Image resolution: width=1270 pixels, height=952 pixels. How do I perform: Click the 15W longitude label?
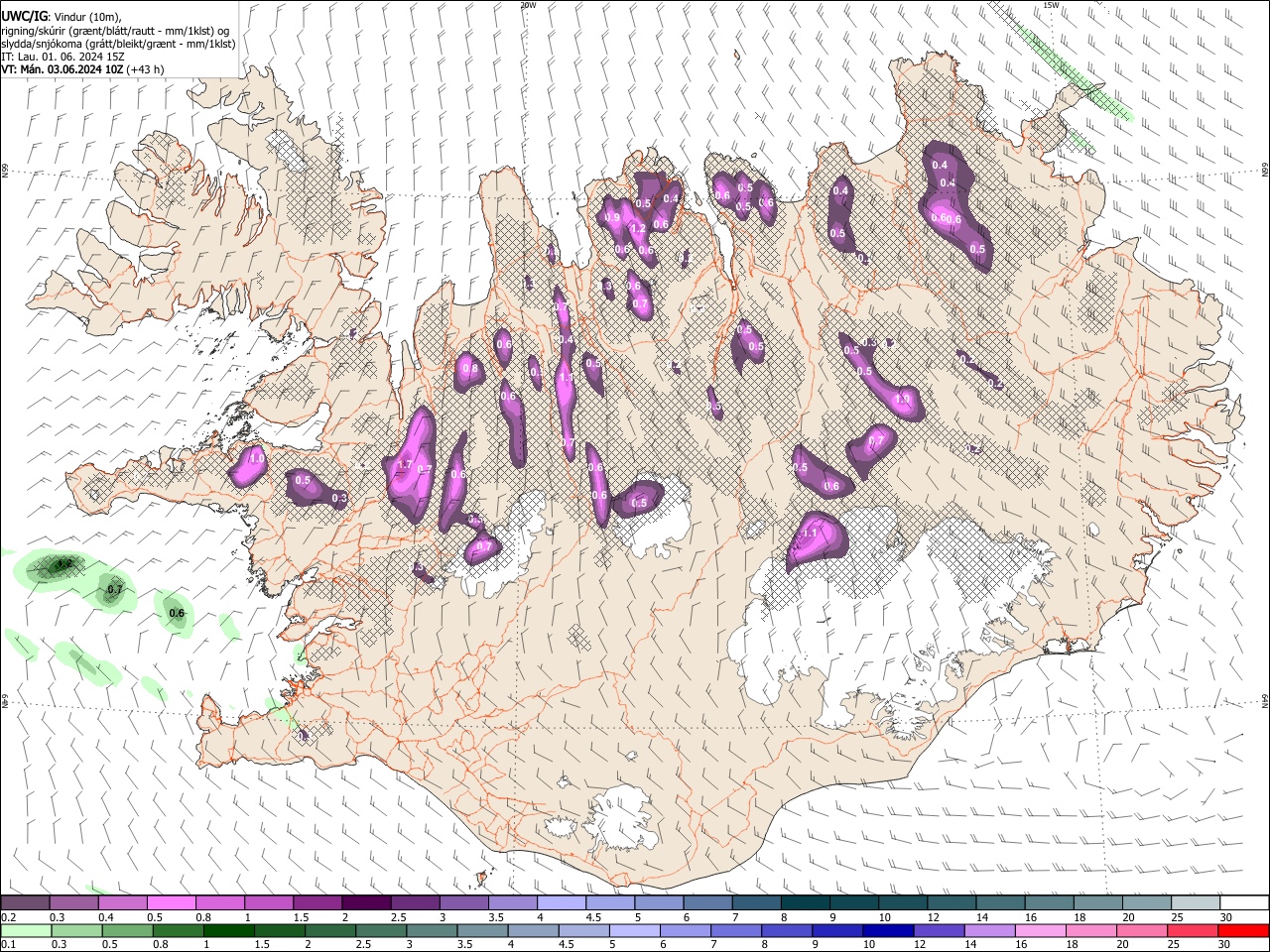(1051, 5)
